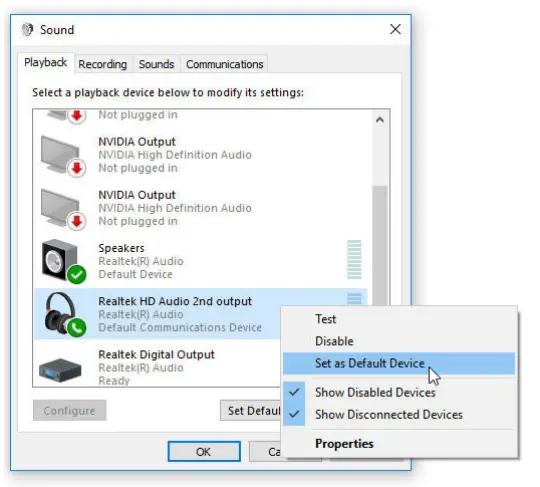Open the Communications tab
The height and width of the screenshot is (487, 540).
point(225,64)
